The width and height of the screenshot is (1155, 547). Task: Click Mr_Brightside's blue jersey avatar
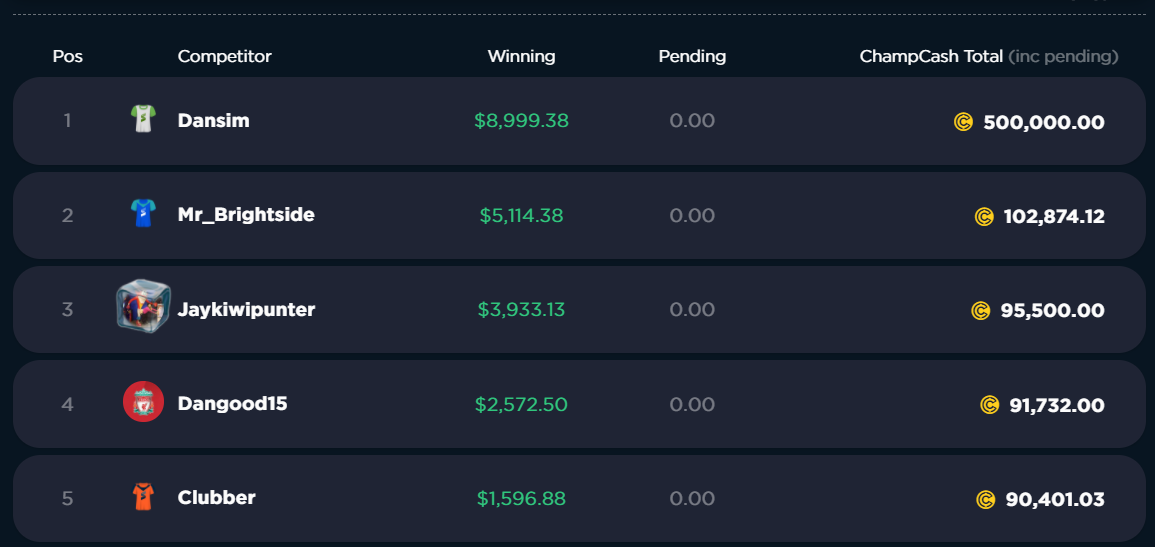click(143, 213)
